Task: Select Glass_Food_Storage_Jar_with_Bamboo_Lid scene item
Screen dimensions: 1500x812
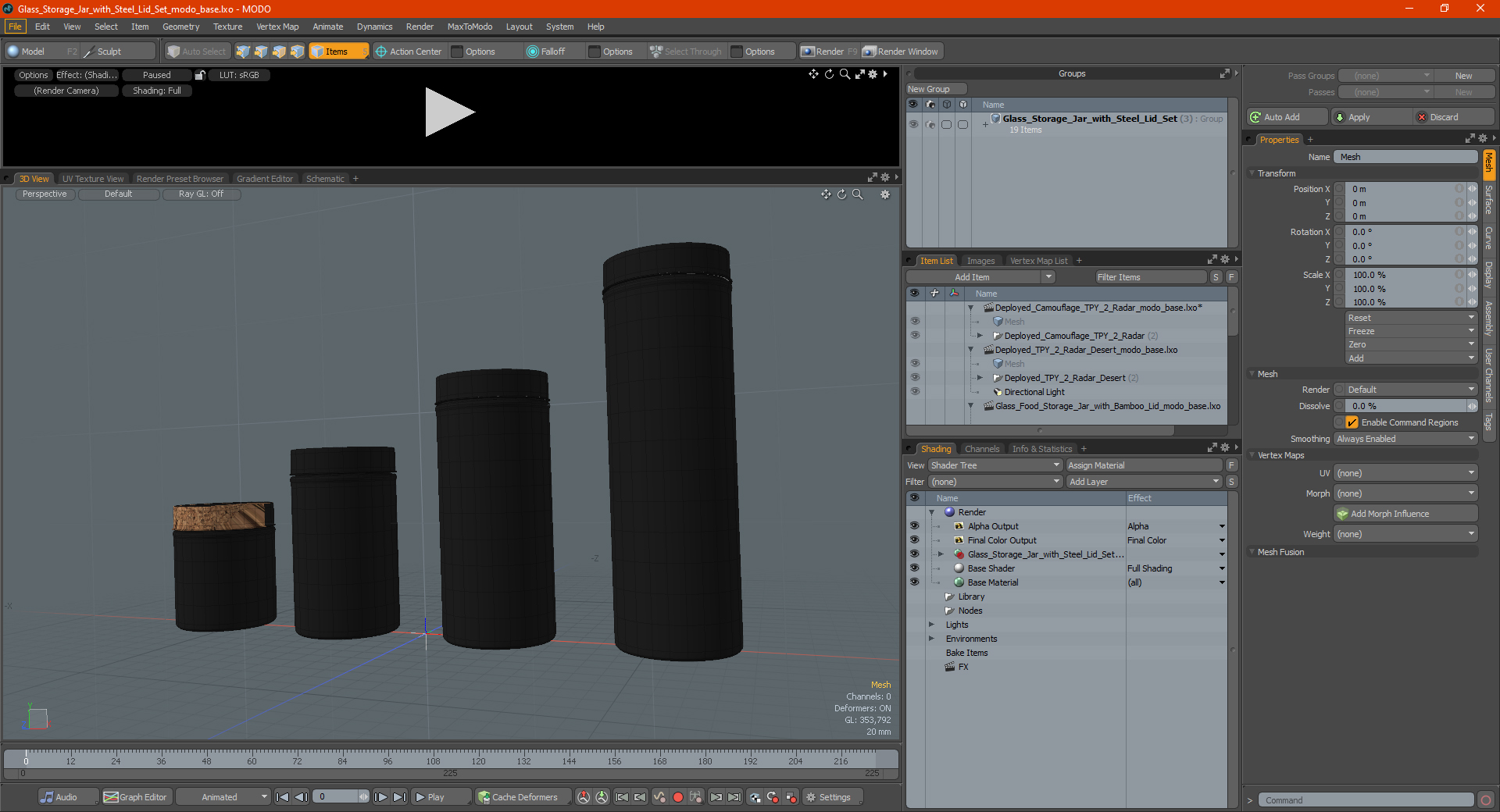Action: (1107, 406)
